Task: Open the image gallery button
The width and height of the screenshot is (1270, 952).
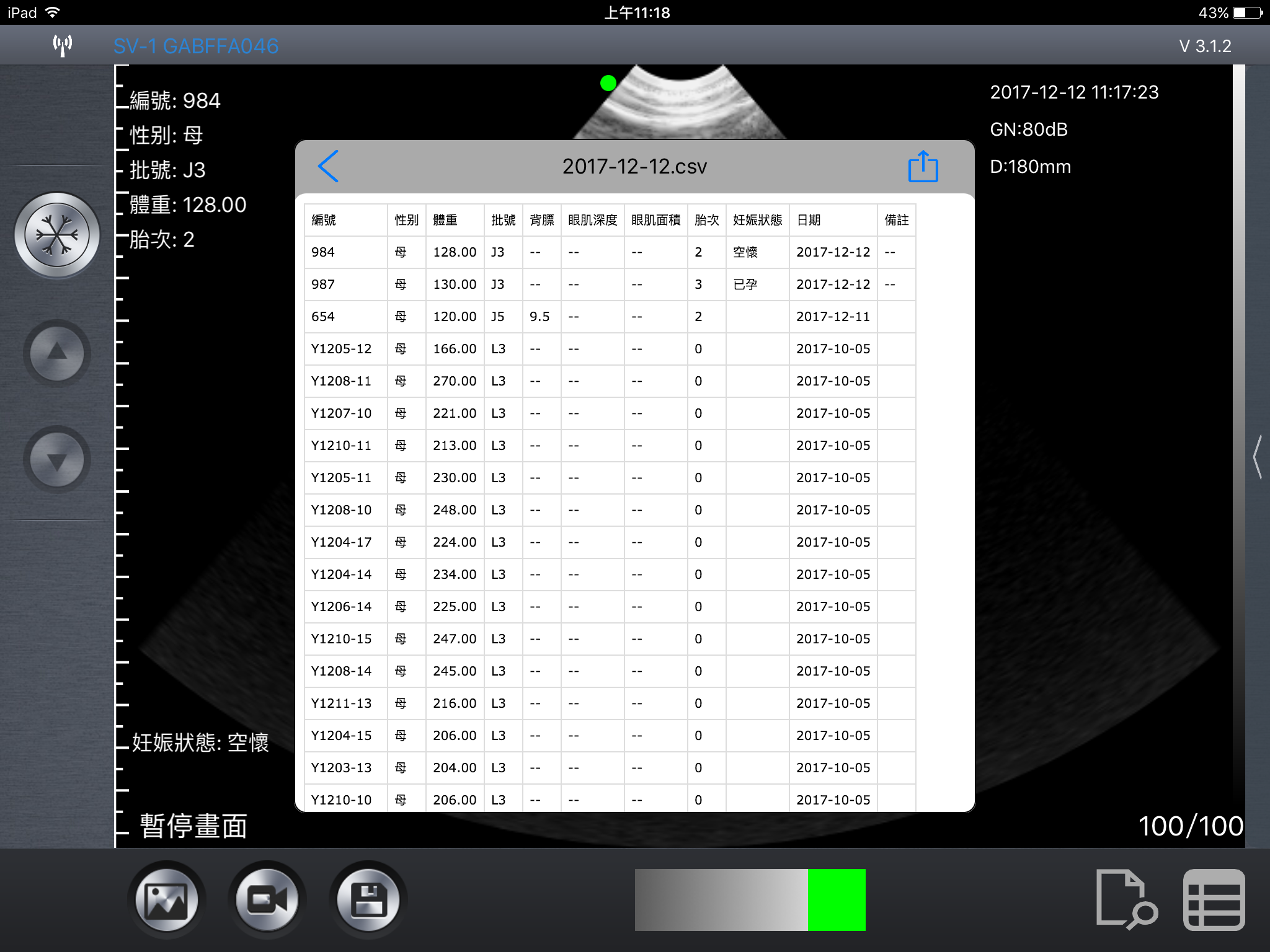Action: pos(166,900)
